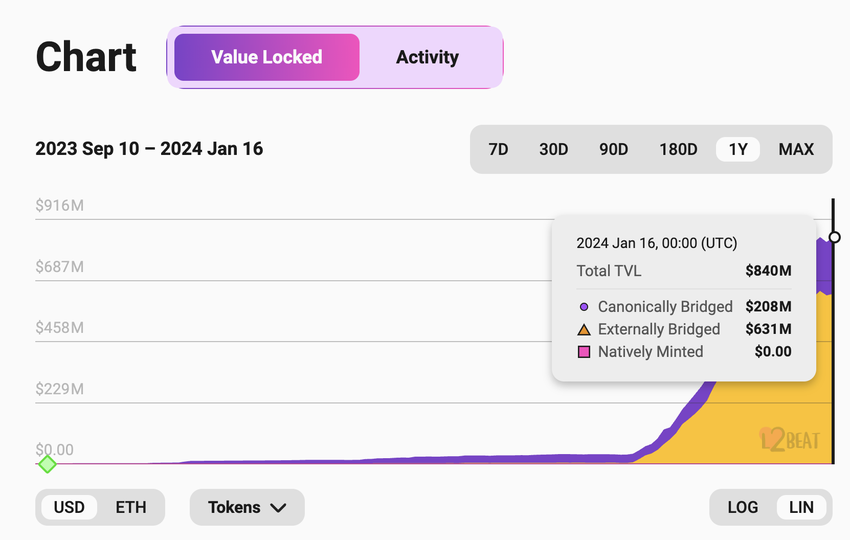Select the 180D time range
The width and height of the screenshot is (850, 540).
pyautogui.click(x=678, y=149)
